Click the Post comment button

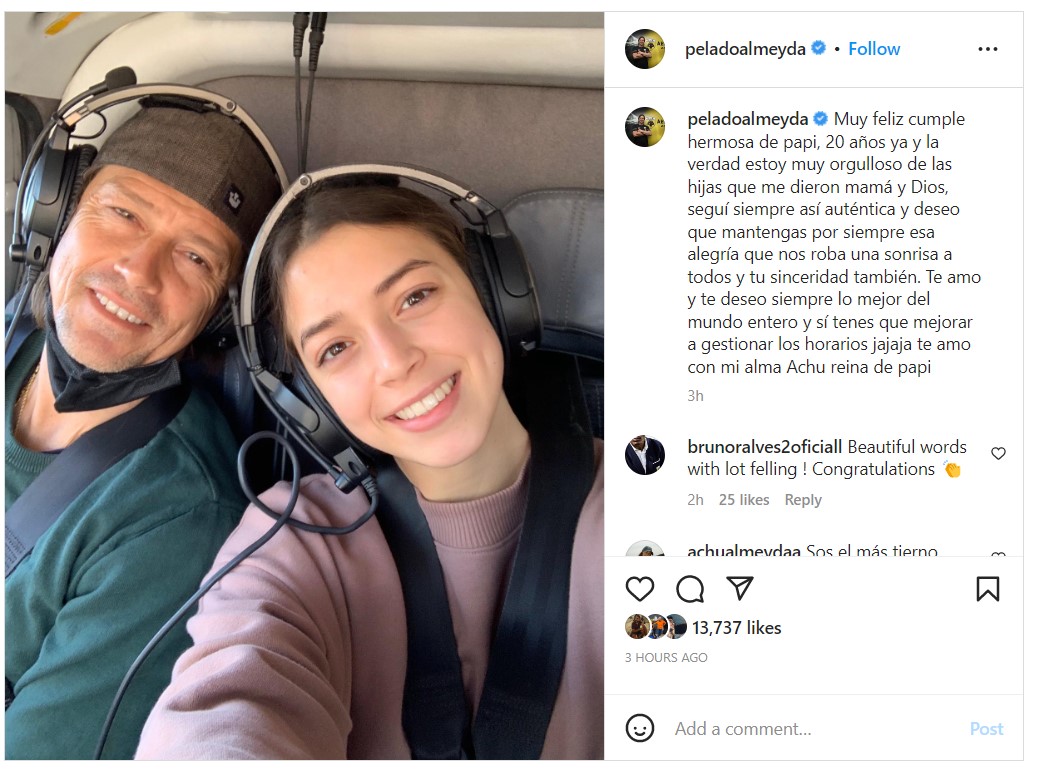pos(986,729)
